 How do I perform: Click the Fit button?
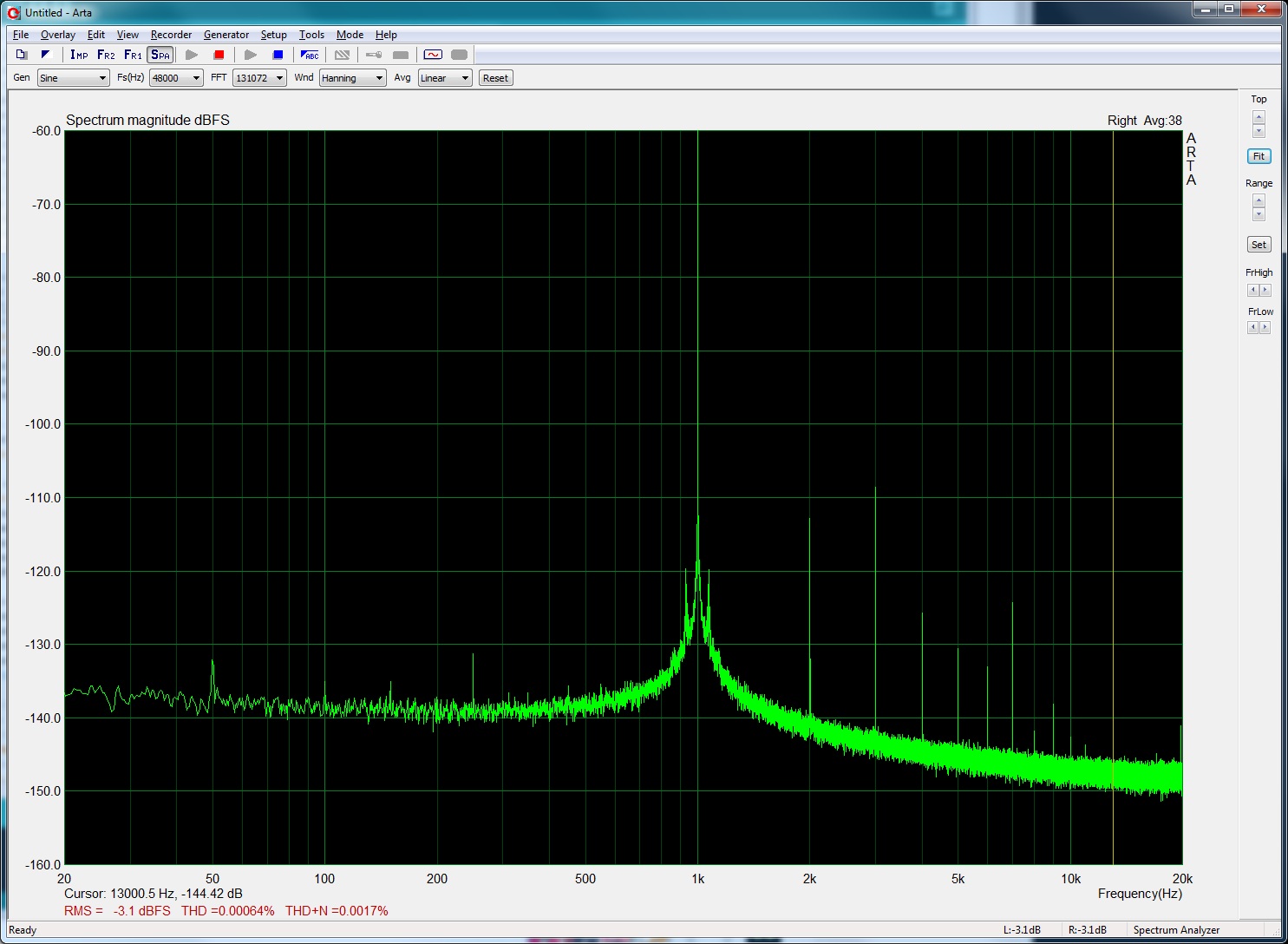click(1259, 156)
